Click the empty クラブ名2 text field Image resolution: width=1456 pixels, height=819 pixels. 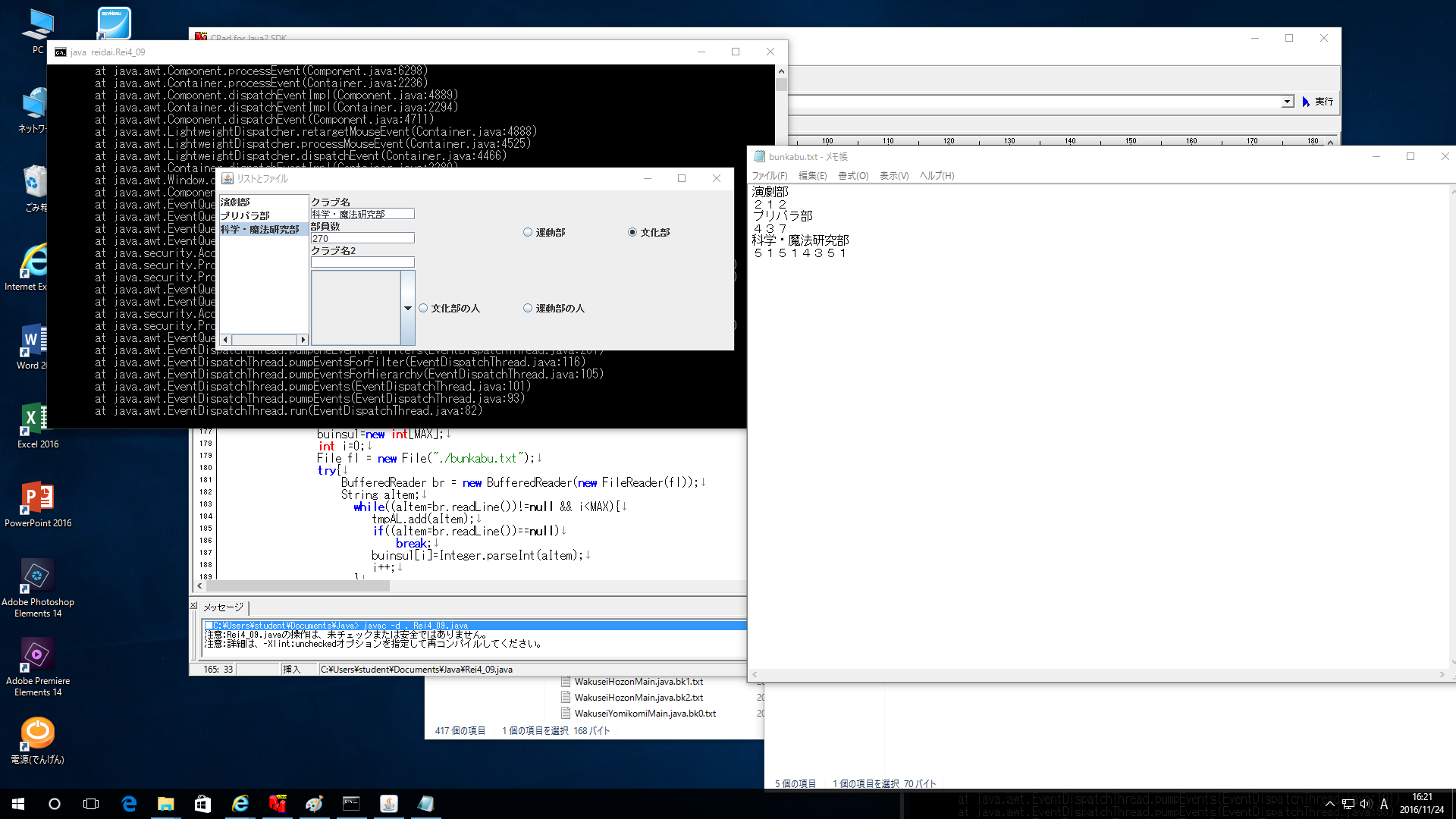362,262
